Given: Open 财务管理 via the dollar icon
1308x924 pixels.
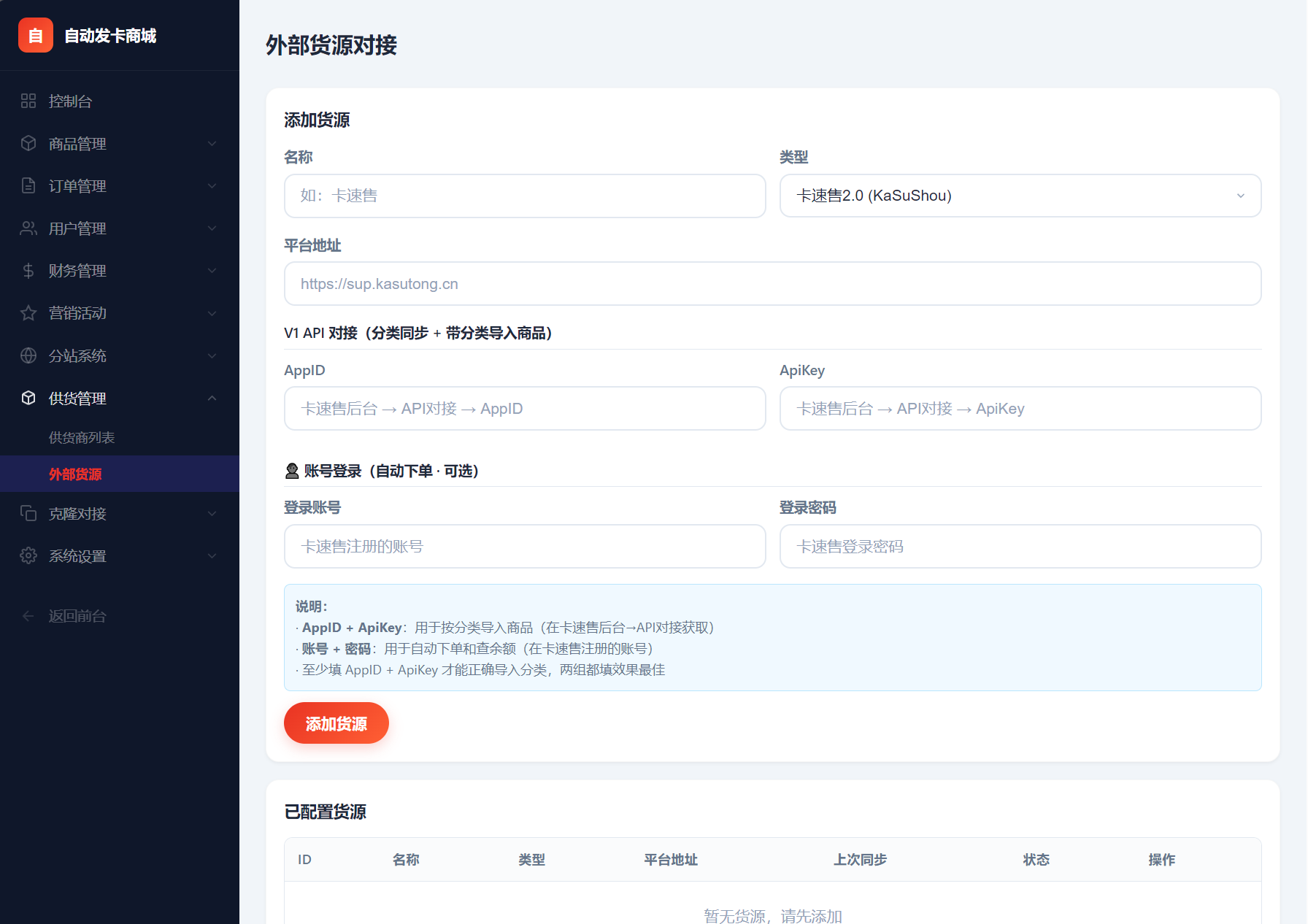Looking at the screenshot, I should tap(28, 270).
